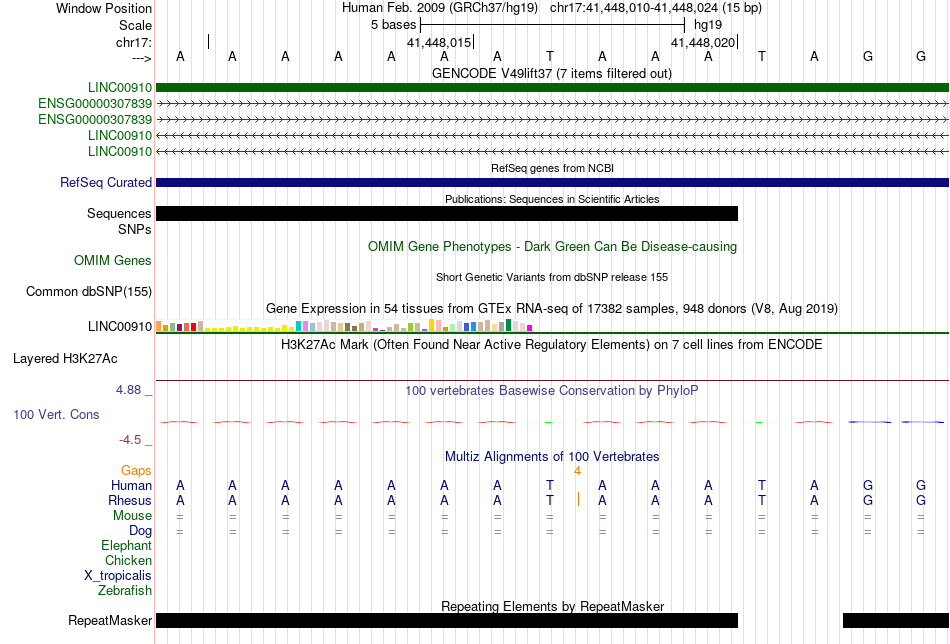The width and height of the screenshot is (950, 644).
Task: Click the 41,448,020 ruler position marker
Action: tap(703, 42)
